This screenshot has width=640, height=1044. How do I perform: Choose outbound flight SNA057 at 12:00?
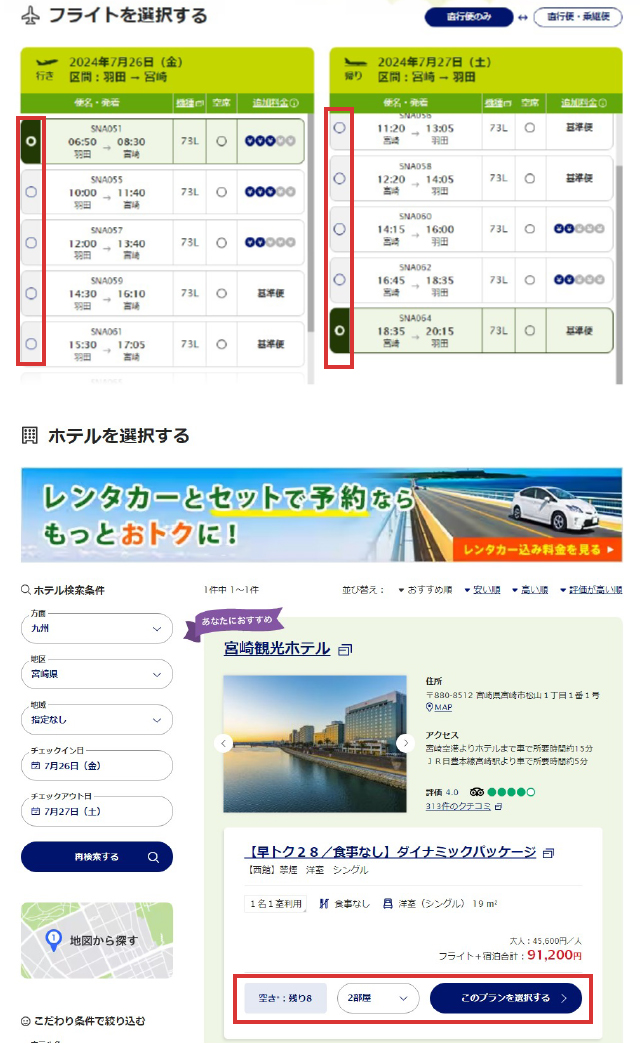(x=31, y=243)
